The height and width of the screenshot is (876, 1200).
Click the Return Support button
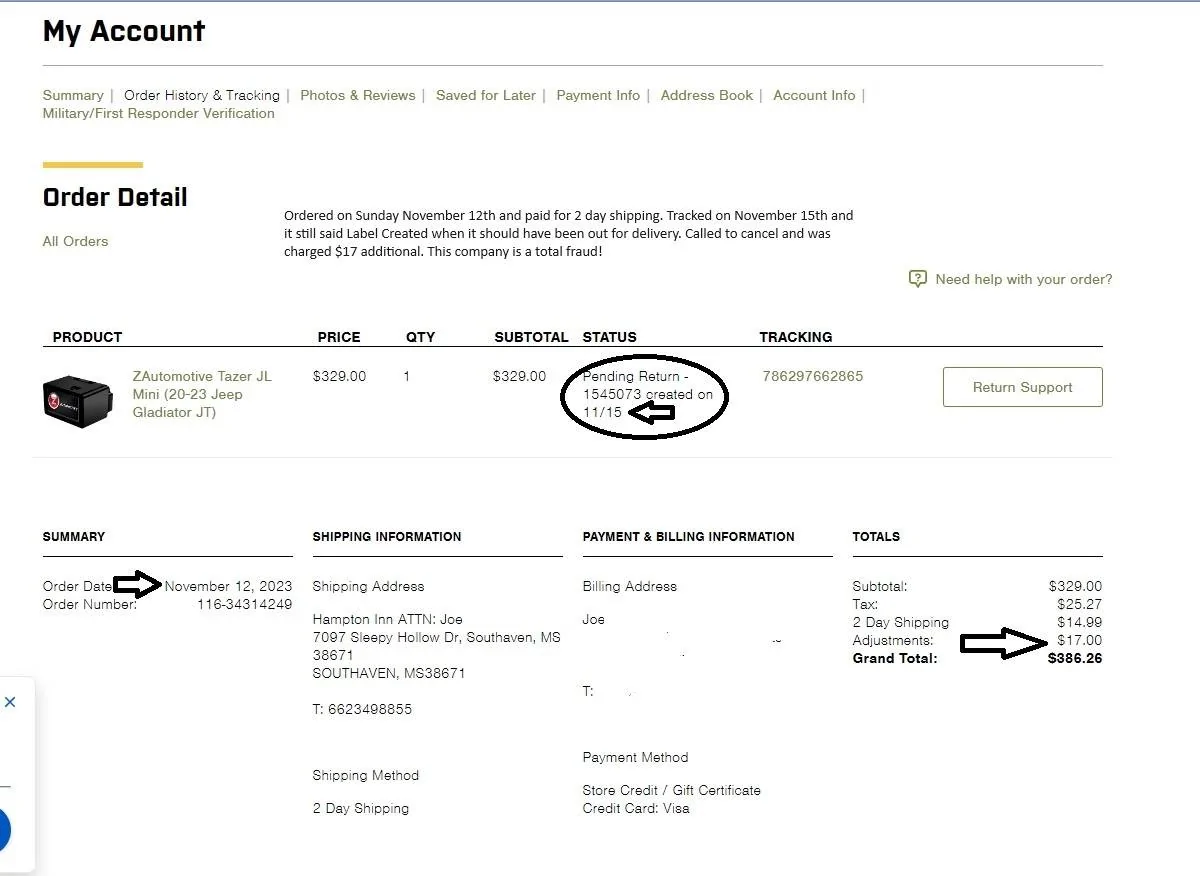[x=1022, y=387]
